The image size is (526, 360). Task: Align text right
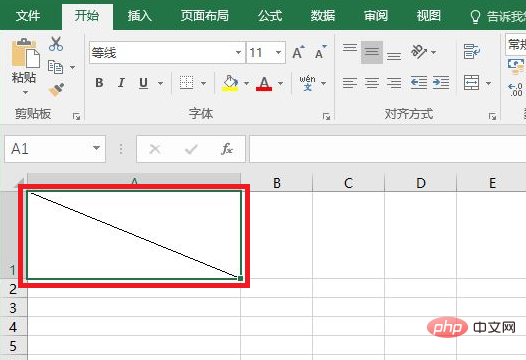(394, 83)
